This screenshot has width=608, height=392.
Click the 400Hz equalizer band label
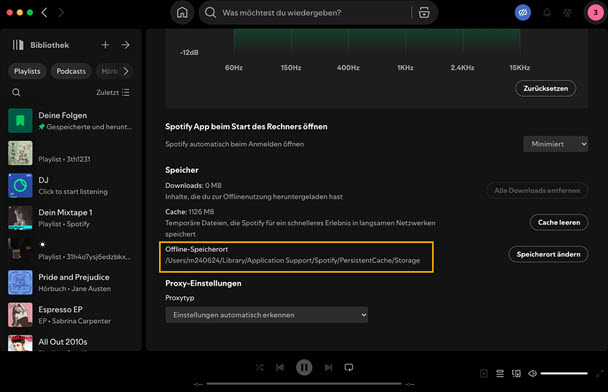click(348, 68)
